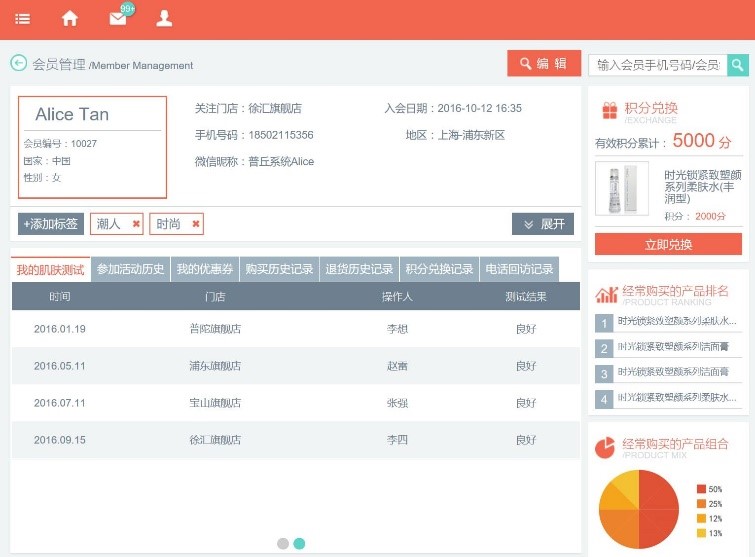Select the first gray pagination dot
Image resolution: width=755 pixels, height=557 pixels.
click(x=283, y=543)
